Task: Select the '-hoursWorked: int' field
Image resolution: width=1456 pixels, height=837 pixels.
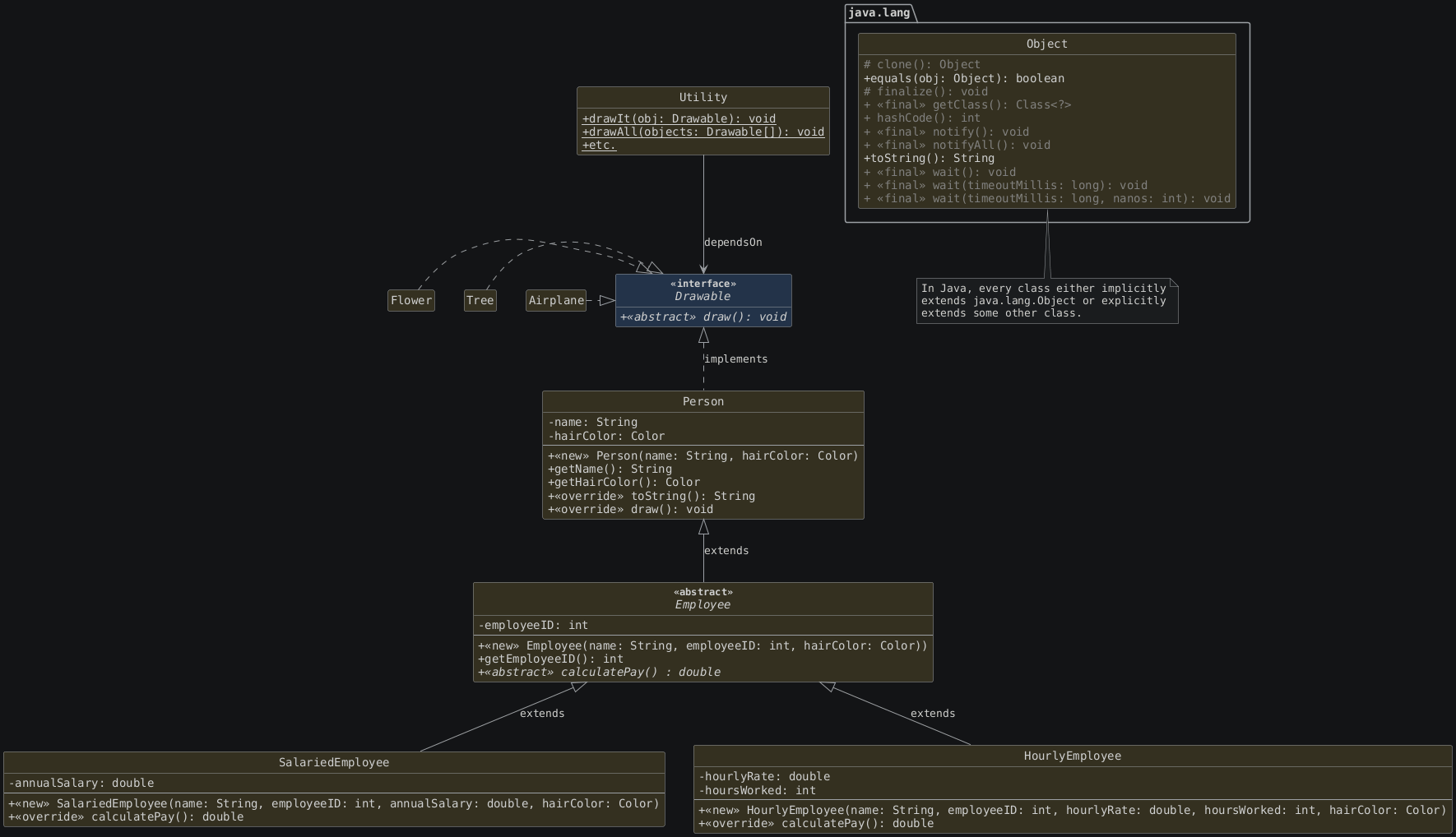Action: (x=758, y=790)
